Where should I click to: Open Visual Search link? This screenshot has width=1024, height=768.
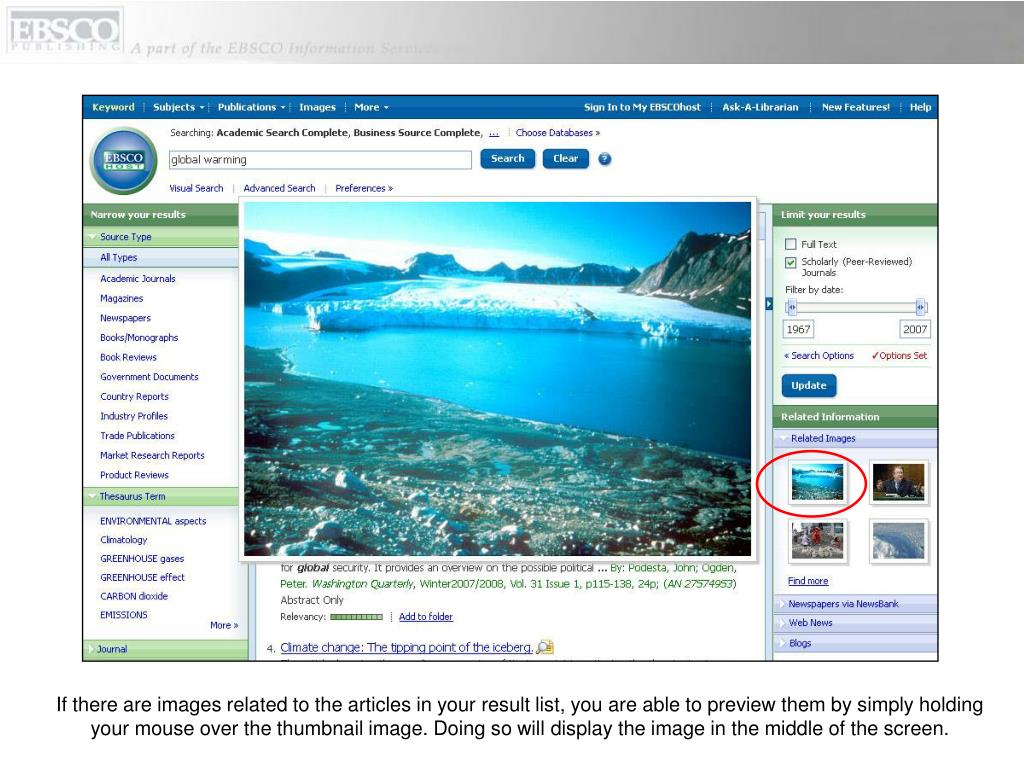pyautogui.click(x=196, y=188)
